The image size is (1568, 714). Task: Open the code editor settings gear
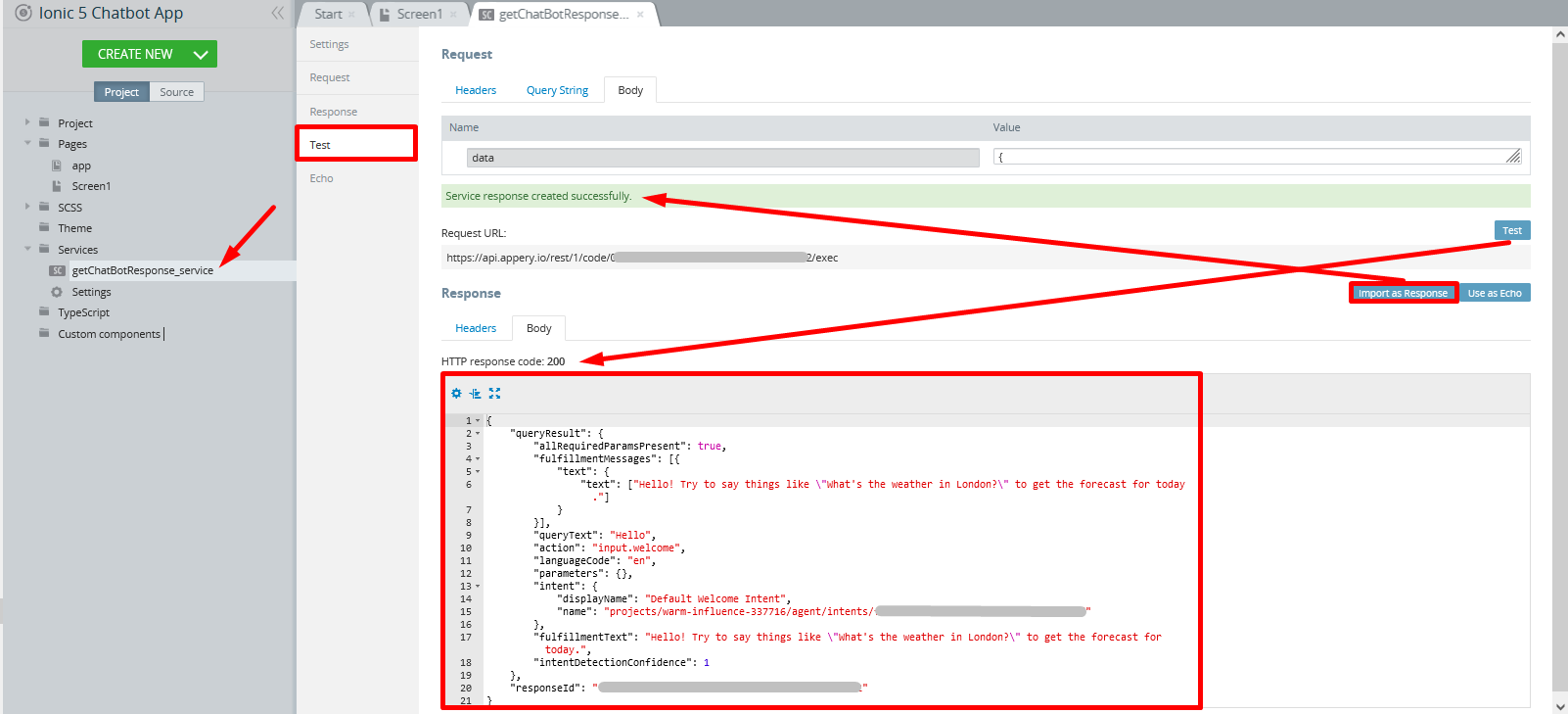click(456, 393)
